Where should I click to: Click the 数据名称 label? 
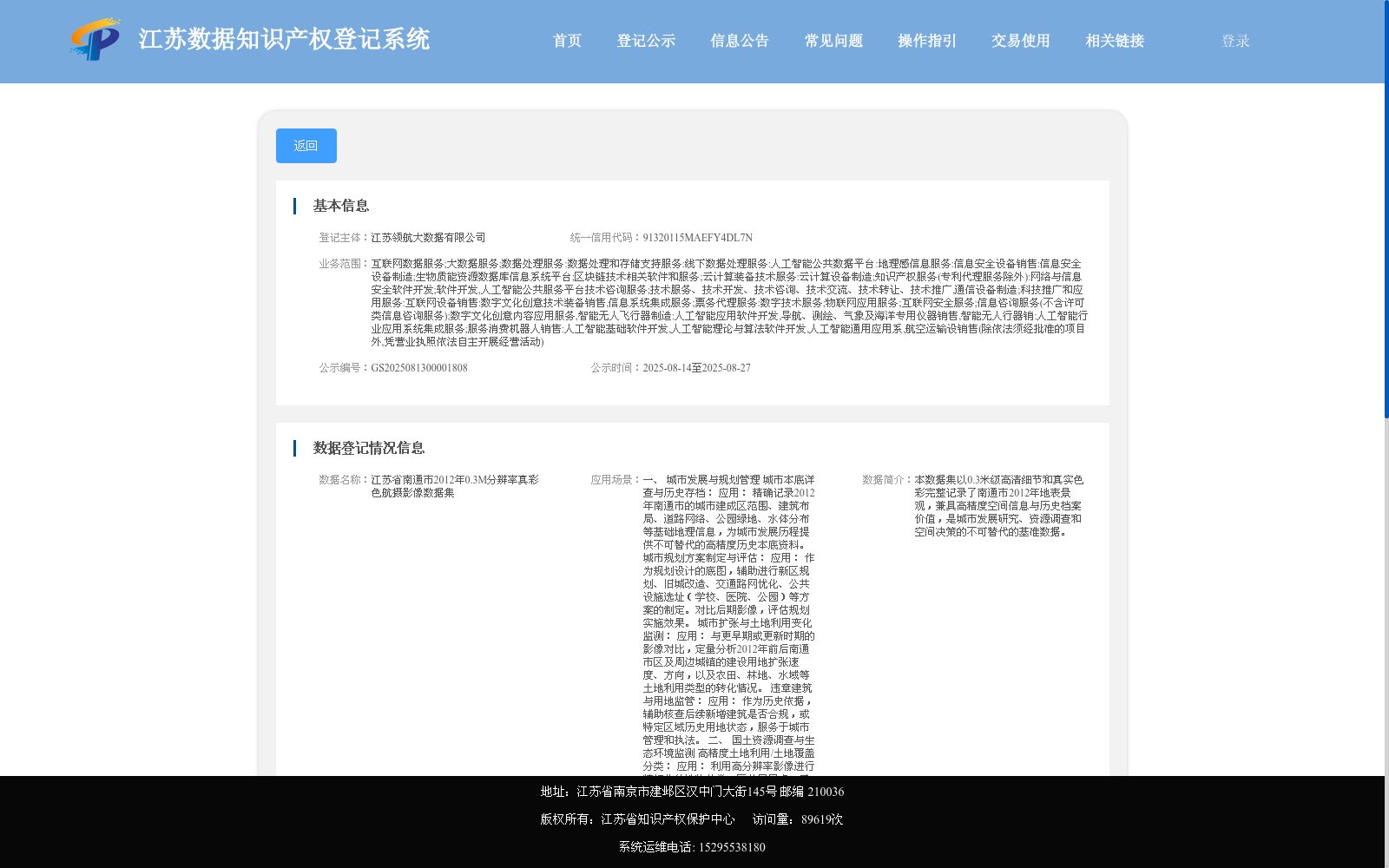(x=345, y=480)
